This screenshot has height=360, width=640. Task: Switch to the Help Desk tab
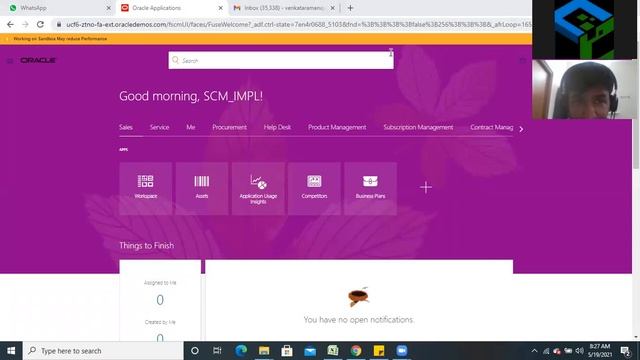pos(277,127)
